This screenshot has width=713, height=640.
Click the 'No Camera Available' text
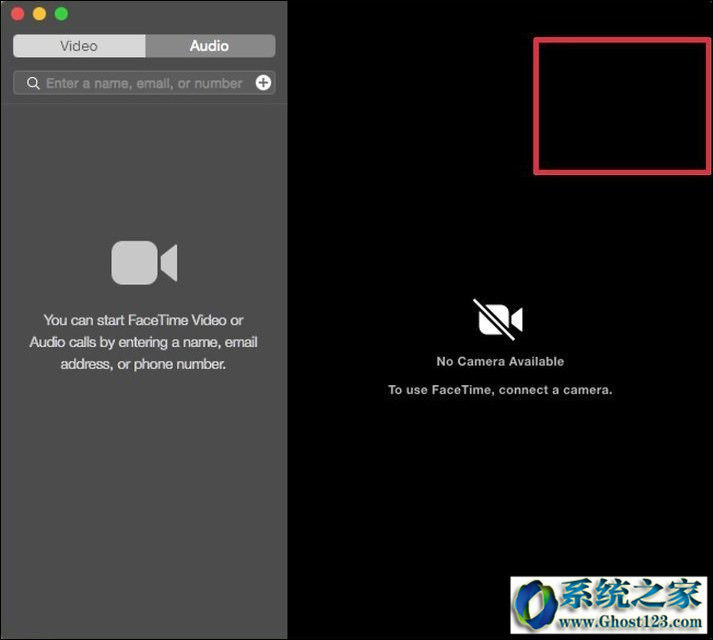500,361
